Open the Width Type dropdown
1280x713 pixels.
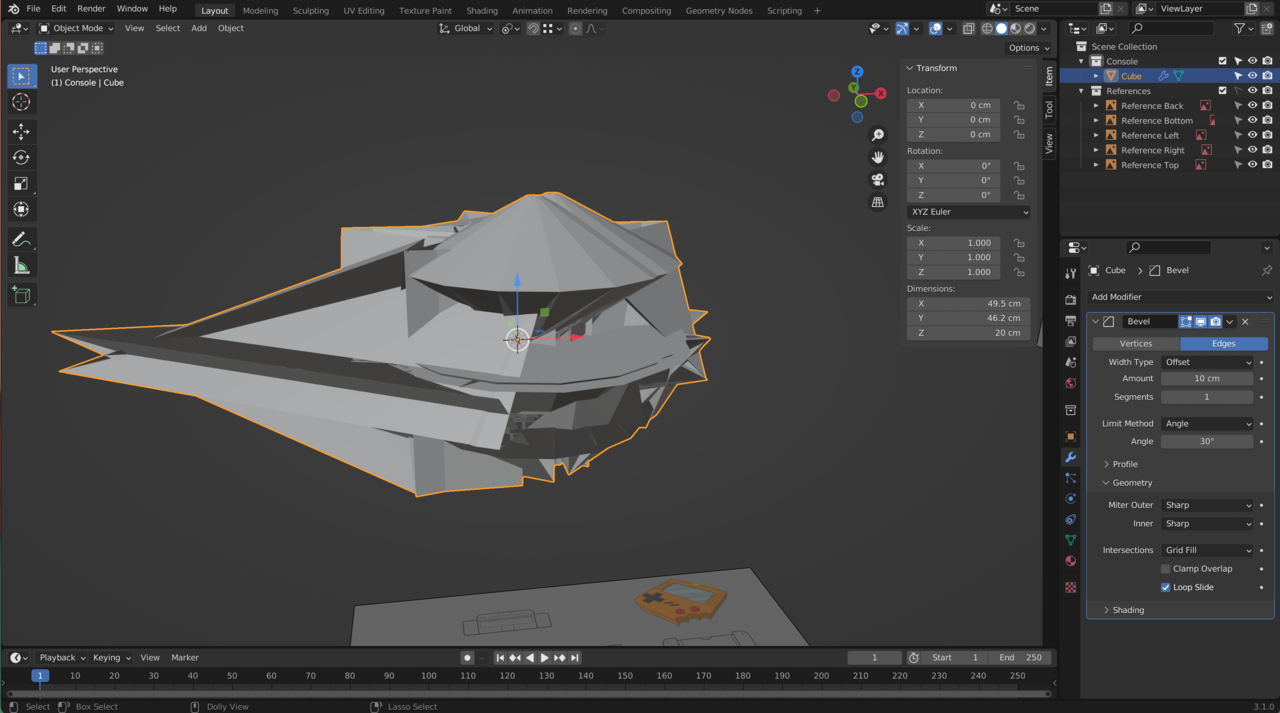pos(1207,362)
